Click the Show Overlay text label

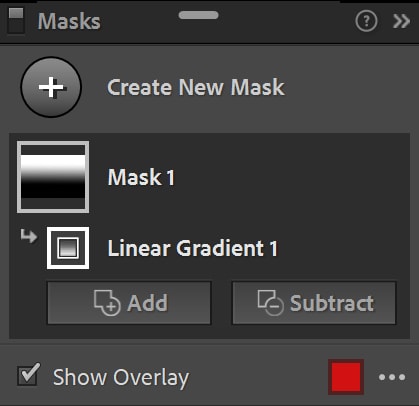click(x=121, y=378)
